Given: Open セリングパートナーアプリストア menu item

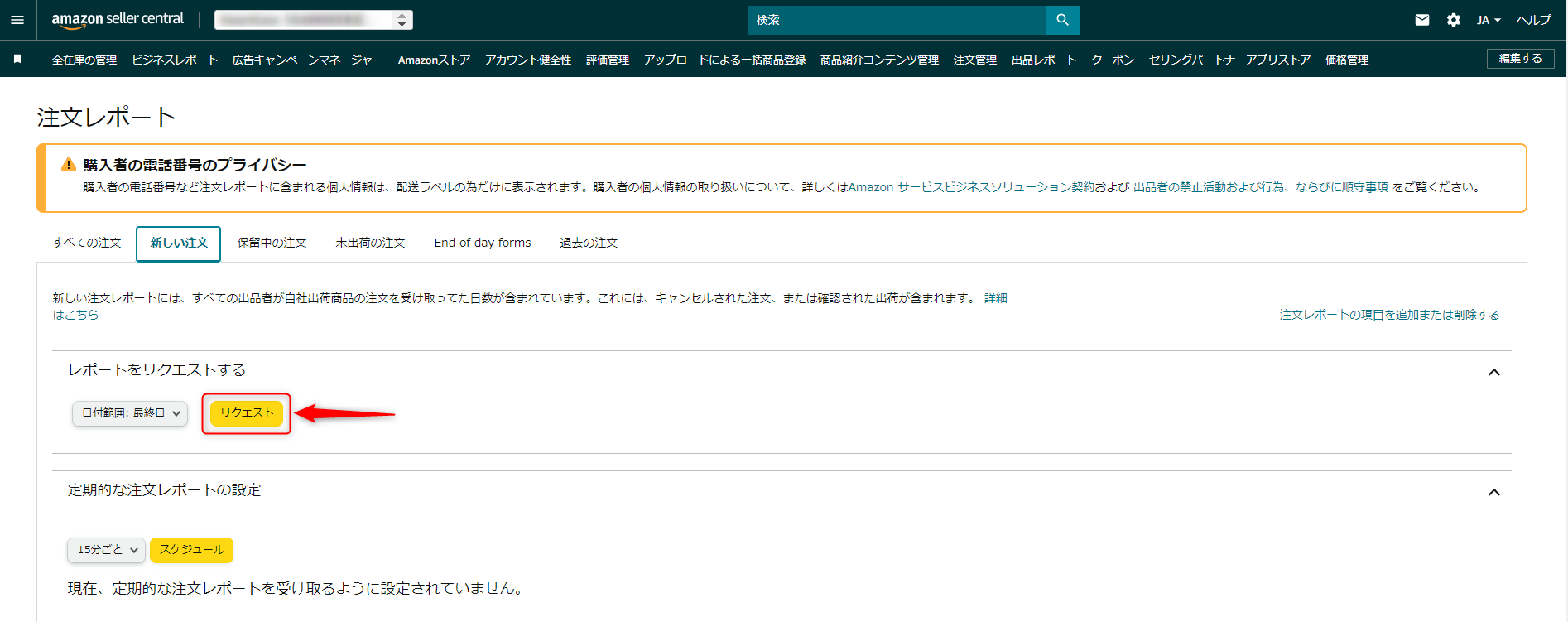Looking at the screenshot, I should (1230, 60).
